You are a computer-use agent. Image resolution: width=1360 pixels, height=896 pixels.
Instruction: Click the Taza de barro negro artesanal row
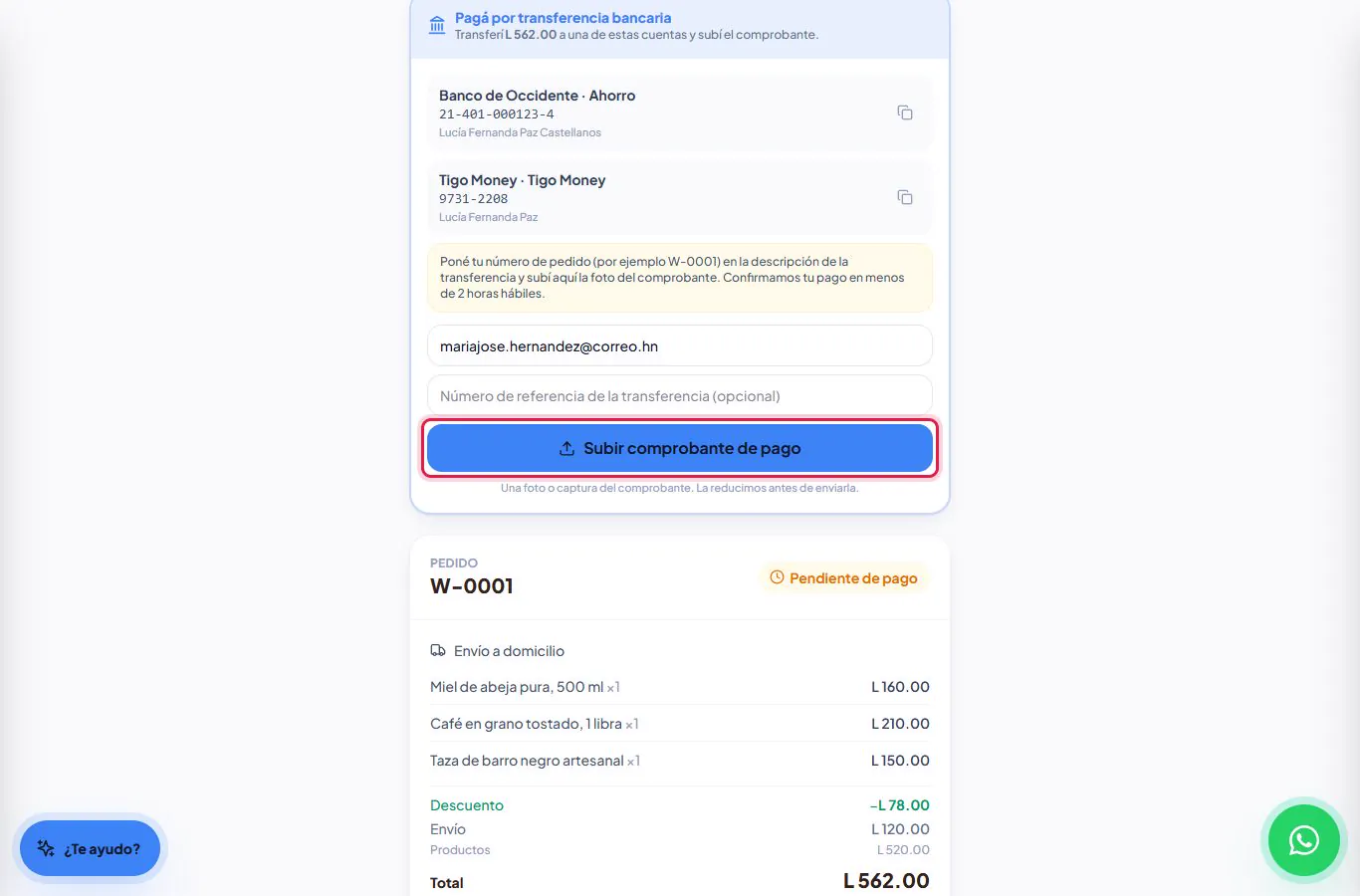[680, 761]
